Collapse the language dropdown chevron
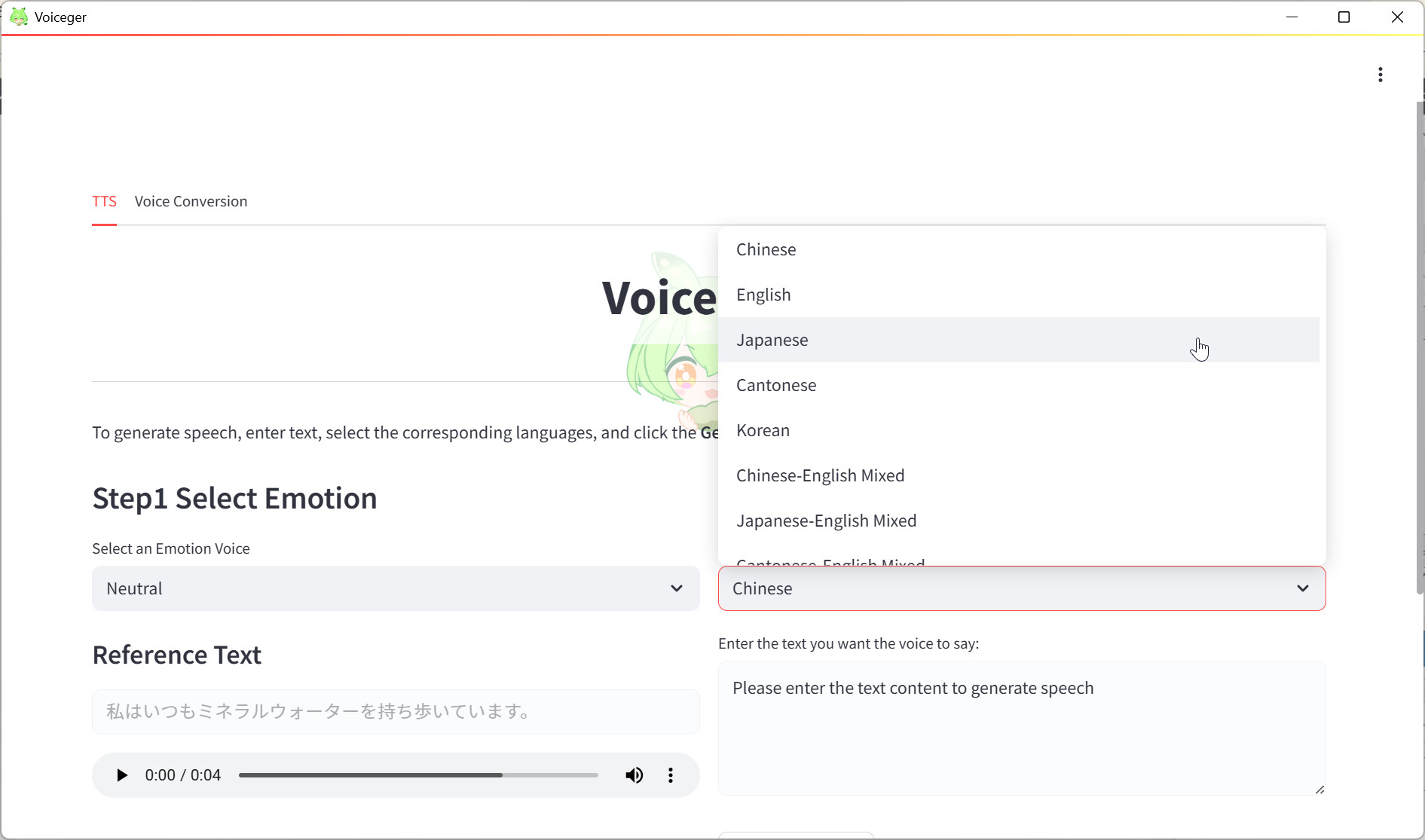The height and width of the screenshot is (840, 1425). click(x=1302, y=588)
